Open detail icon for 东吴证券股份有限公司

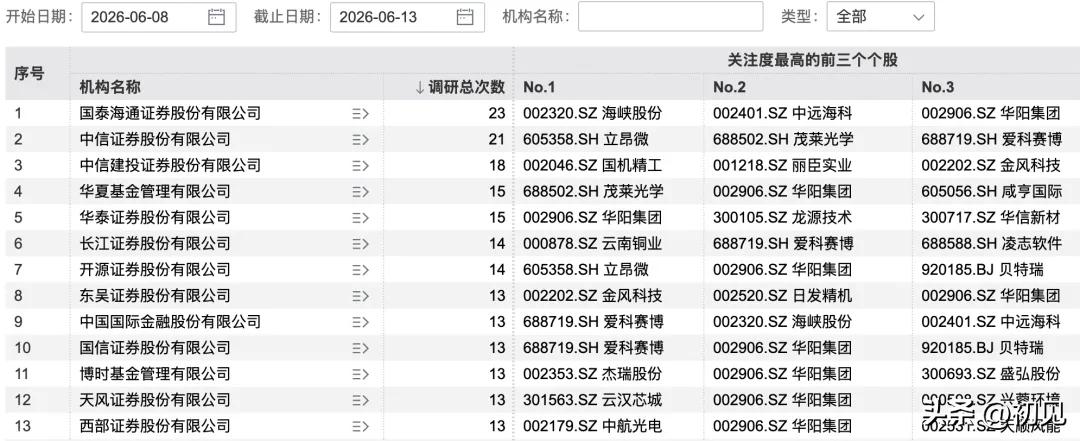tap(360, 296)
